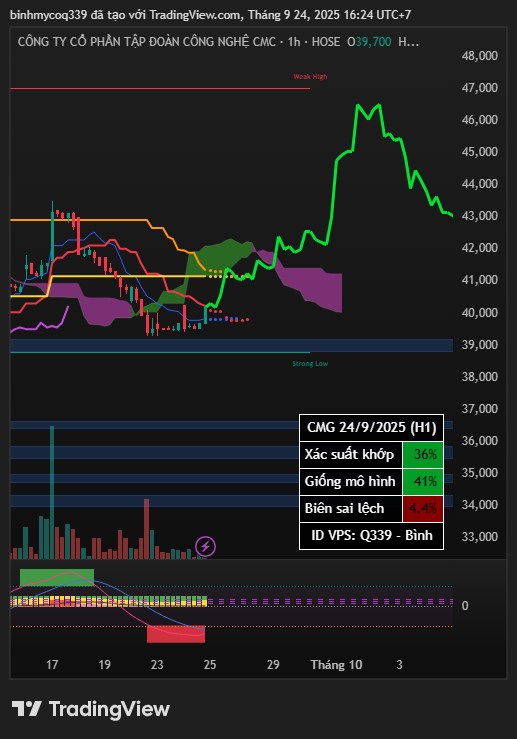Click the green oscillator overbought box

coord(57,577)
